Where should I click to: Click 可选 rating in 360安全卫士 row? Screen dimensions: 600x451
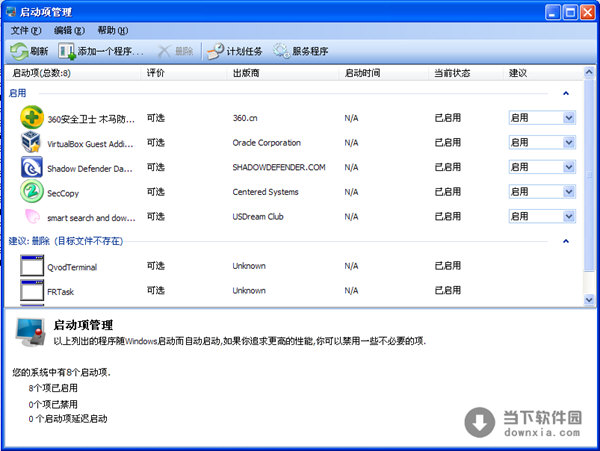(156, 118)
